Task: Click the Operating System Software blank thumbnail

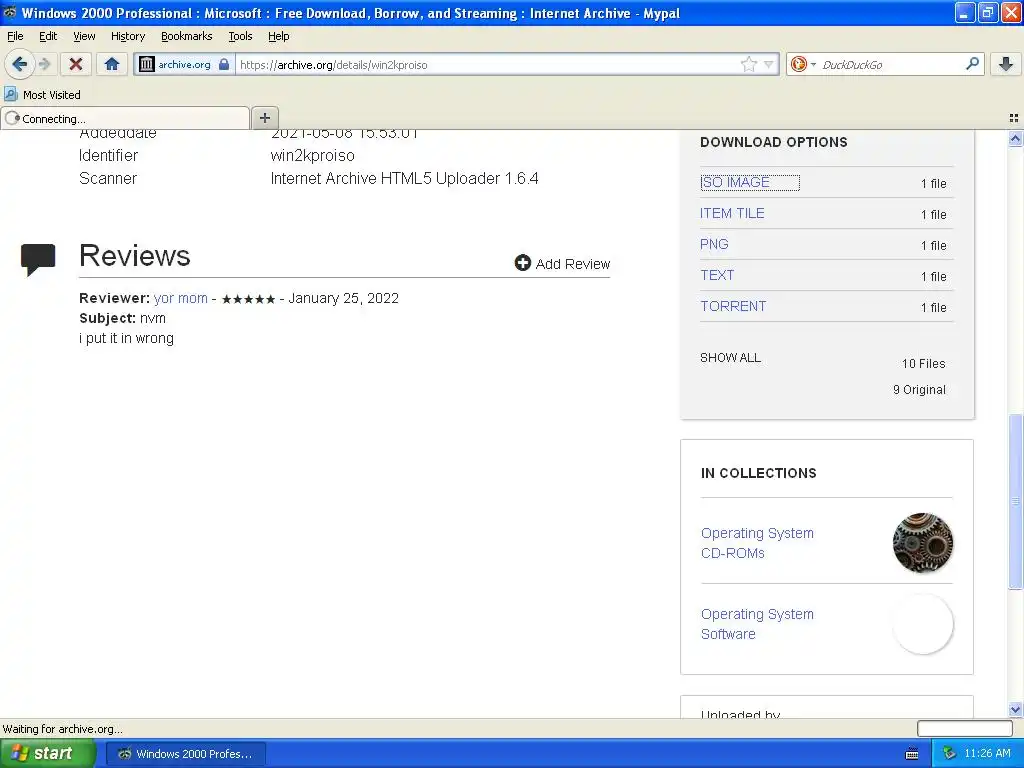Action: pos(922,624)
